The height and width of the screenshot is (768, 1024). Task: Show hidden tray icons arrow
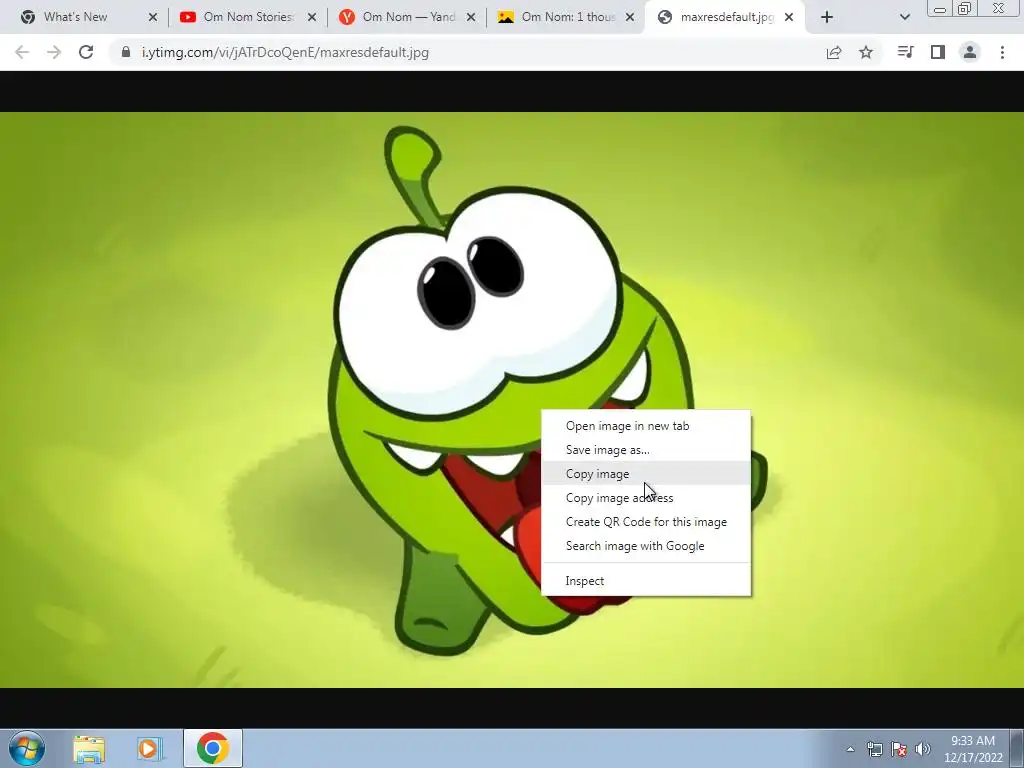(850, 749)
